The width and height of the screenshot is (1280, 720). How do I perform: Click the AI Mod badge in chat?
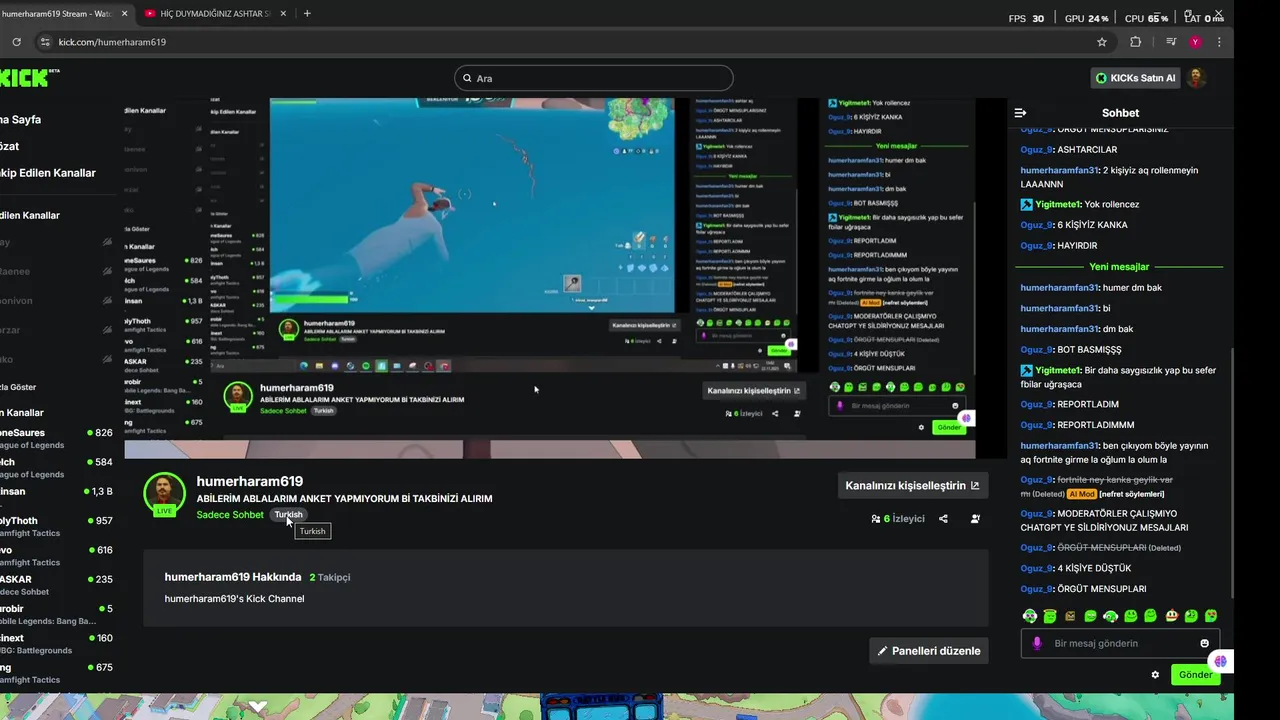click(x=1081, y=494)
